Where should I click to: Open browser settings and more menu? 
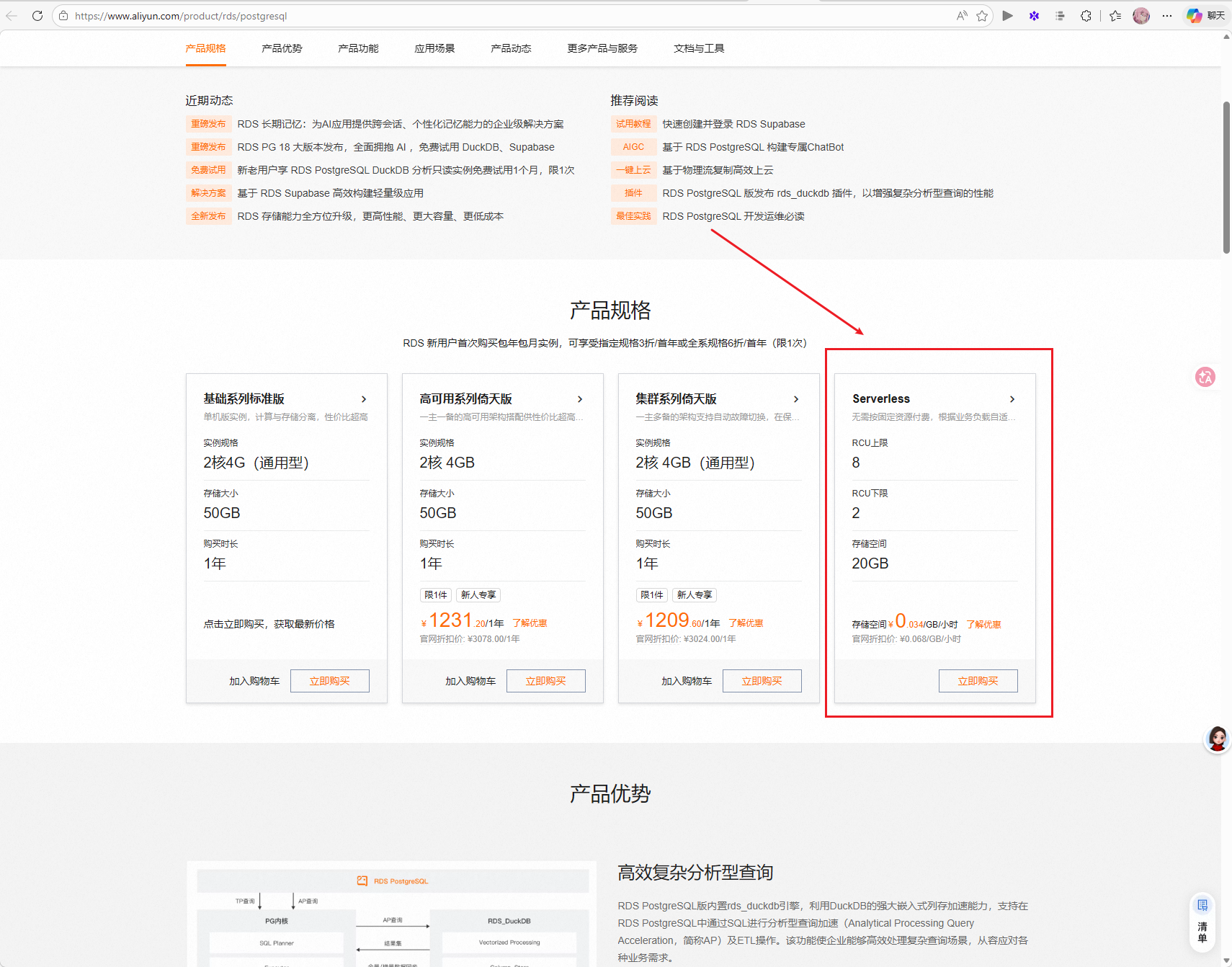1167,16
